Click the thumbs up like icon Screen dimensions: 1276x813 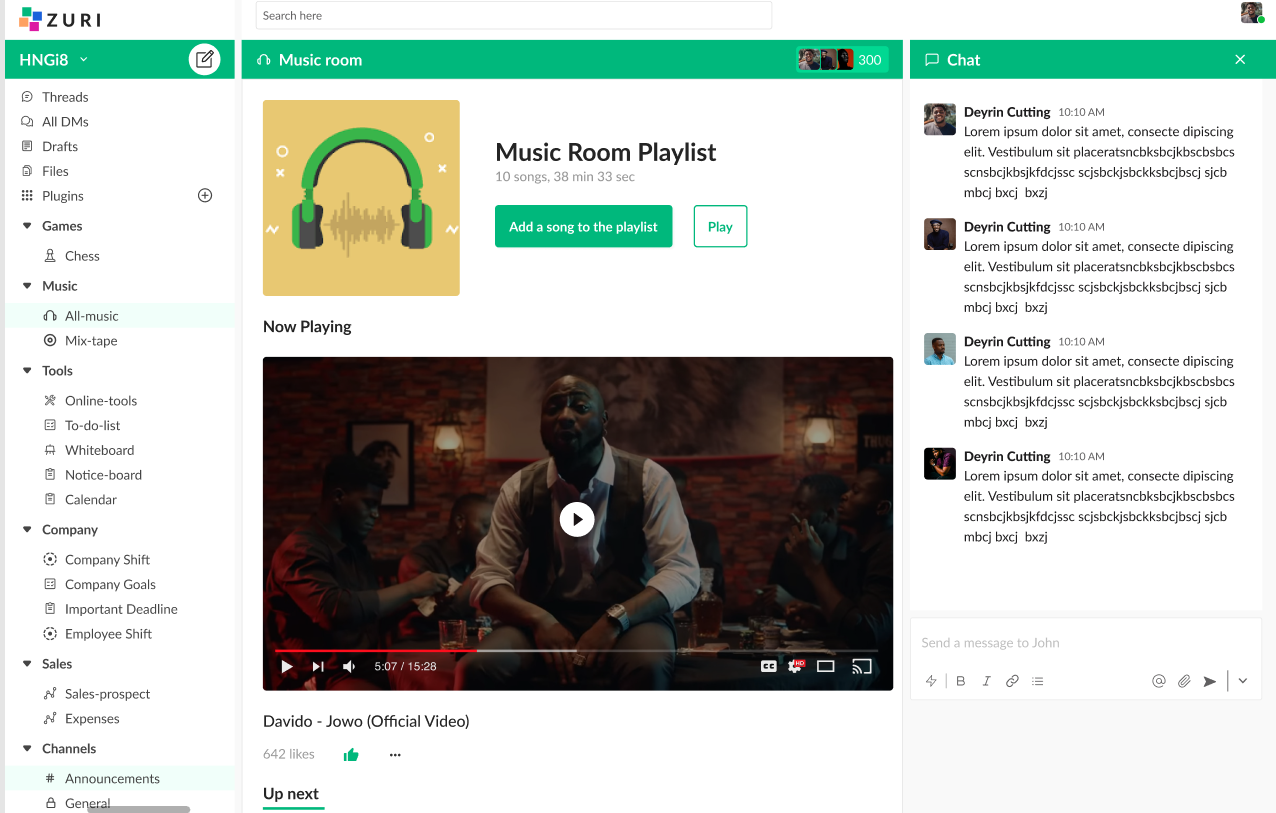point(351,755)
